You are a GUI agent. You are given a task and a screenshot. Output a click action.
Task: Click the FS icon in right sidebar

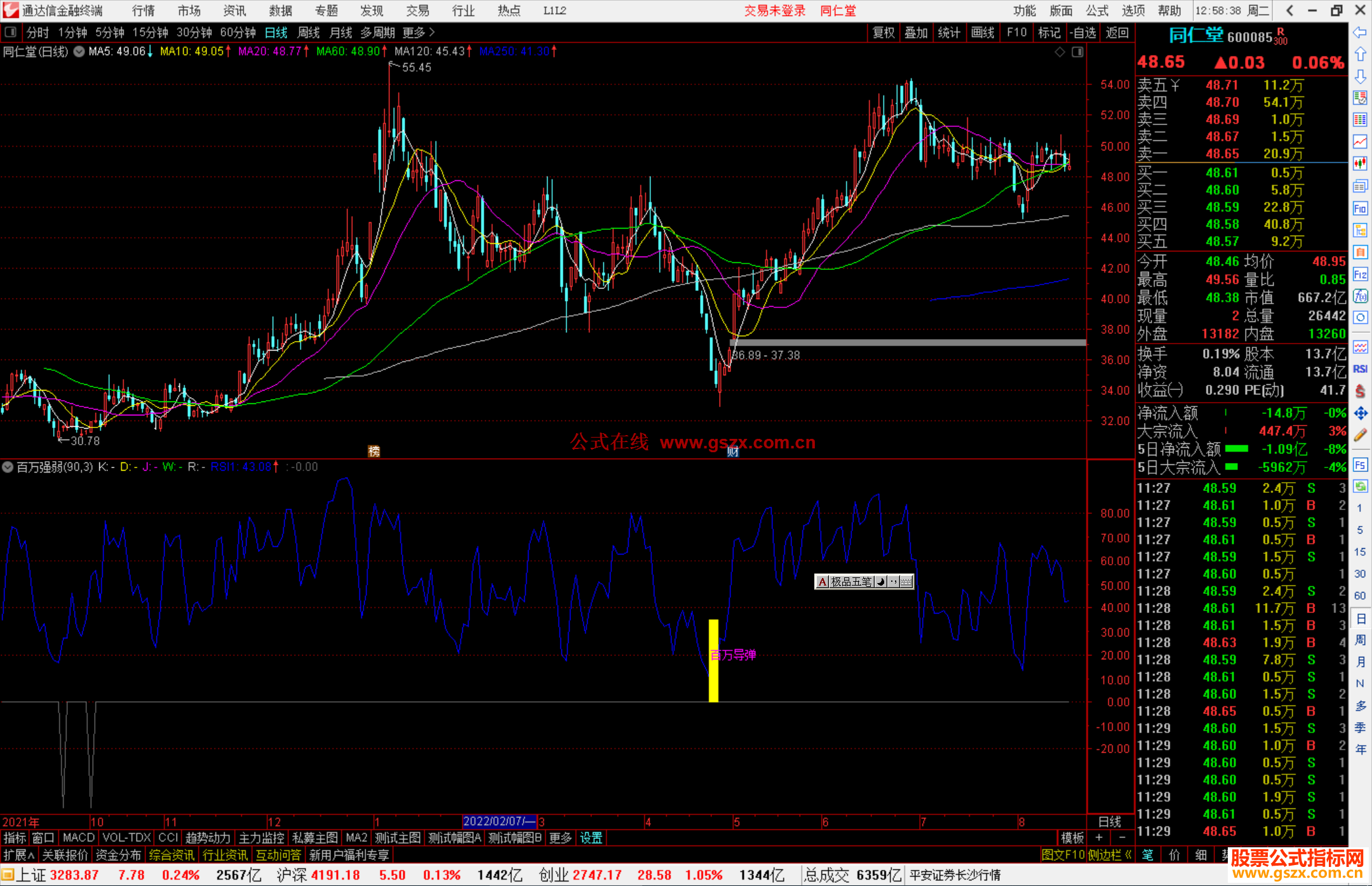(x=1360, y=465)
